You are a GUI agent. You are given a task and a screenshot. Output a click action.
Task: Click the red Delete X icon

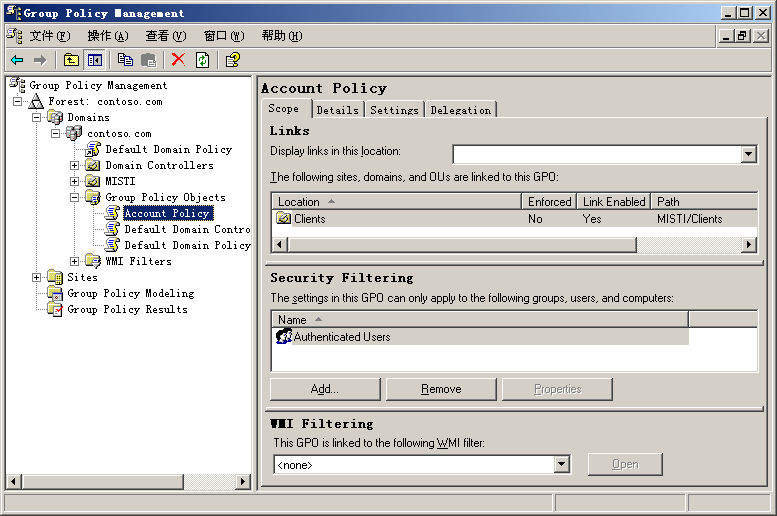pyautogui.click(x=178, y=60)
